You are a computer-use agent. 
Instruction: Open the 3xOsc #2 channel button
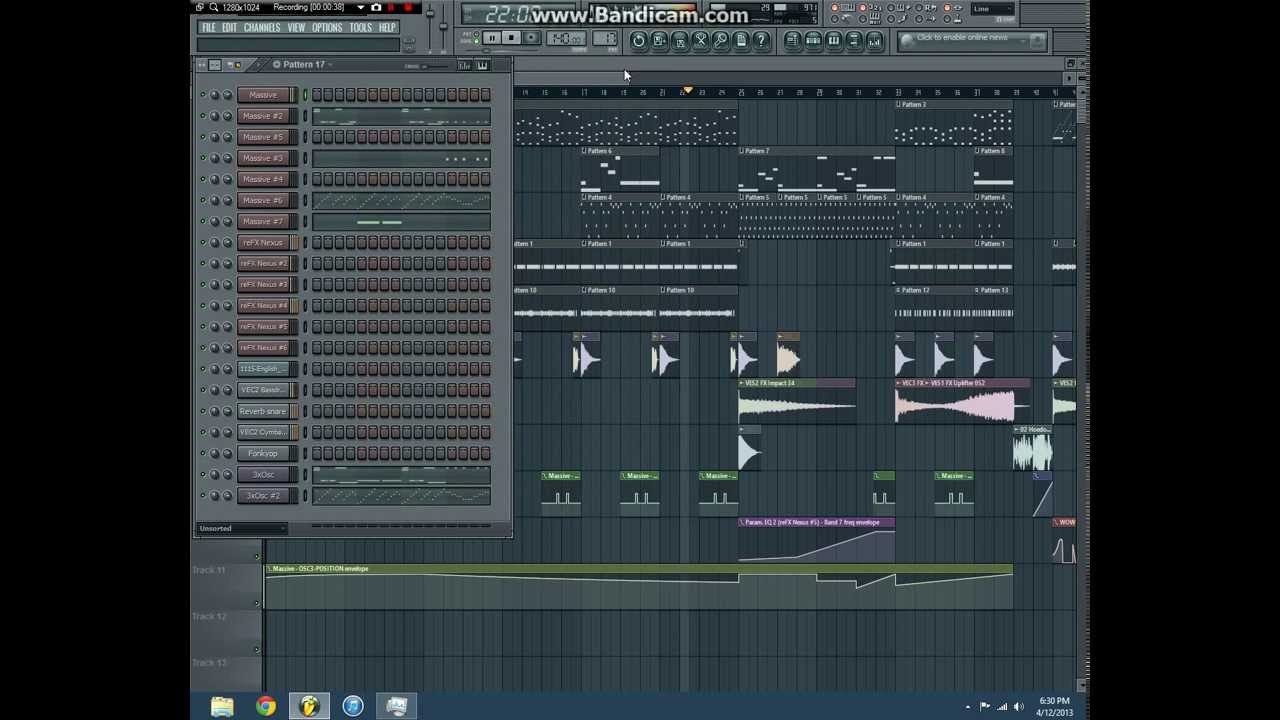263,496
